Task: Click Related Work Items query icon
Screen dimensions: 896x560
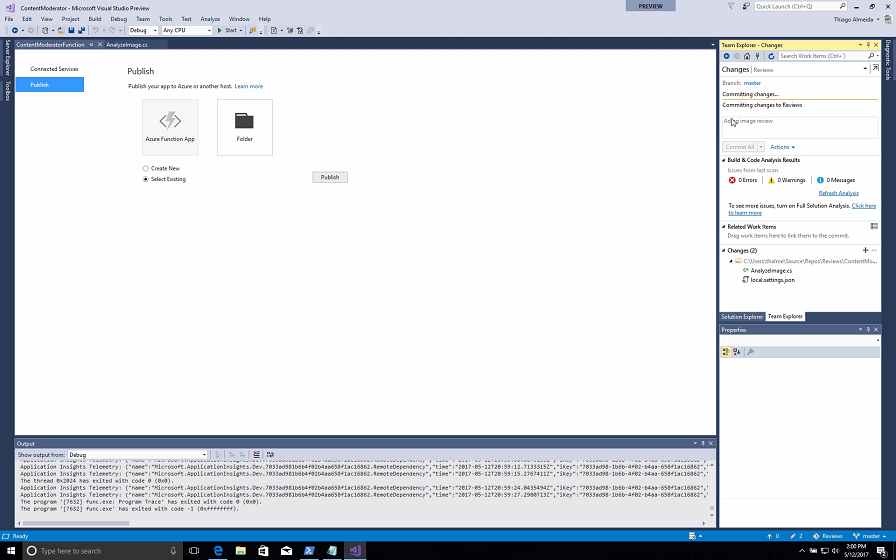Action: tap(874, 226)
